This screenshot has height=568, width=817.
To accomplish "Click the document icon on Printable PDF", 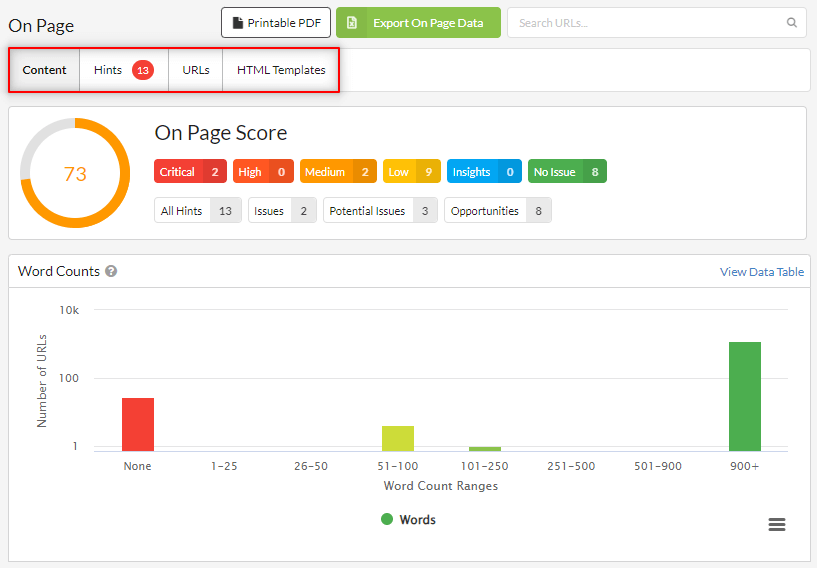I will tap(238, 23).
